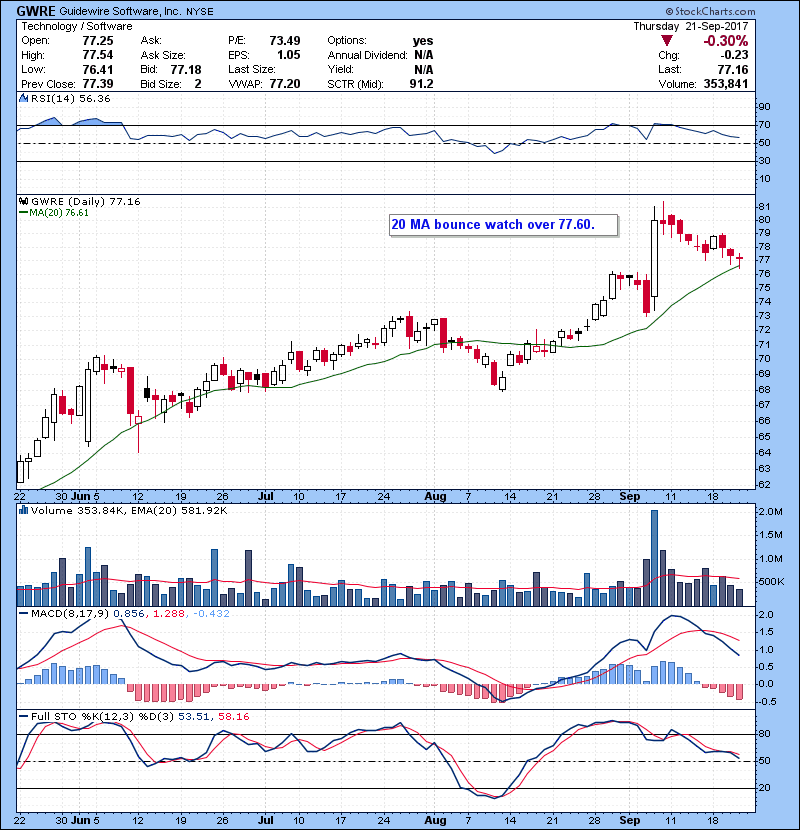Open the StockCharts.com credit link
This screenshot has width=800, height=830.
[x=711, y=11]
